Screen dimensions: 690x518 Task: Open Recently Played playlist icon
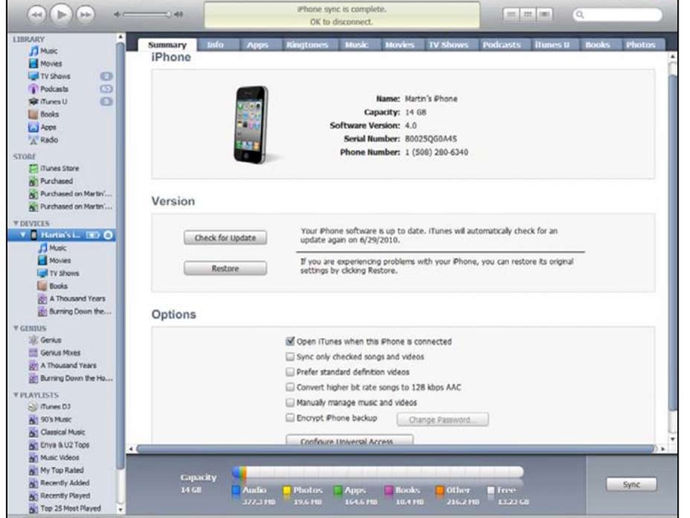33,496
